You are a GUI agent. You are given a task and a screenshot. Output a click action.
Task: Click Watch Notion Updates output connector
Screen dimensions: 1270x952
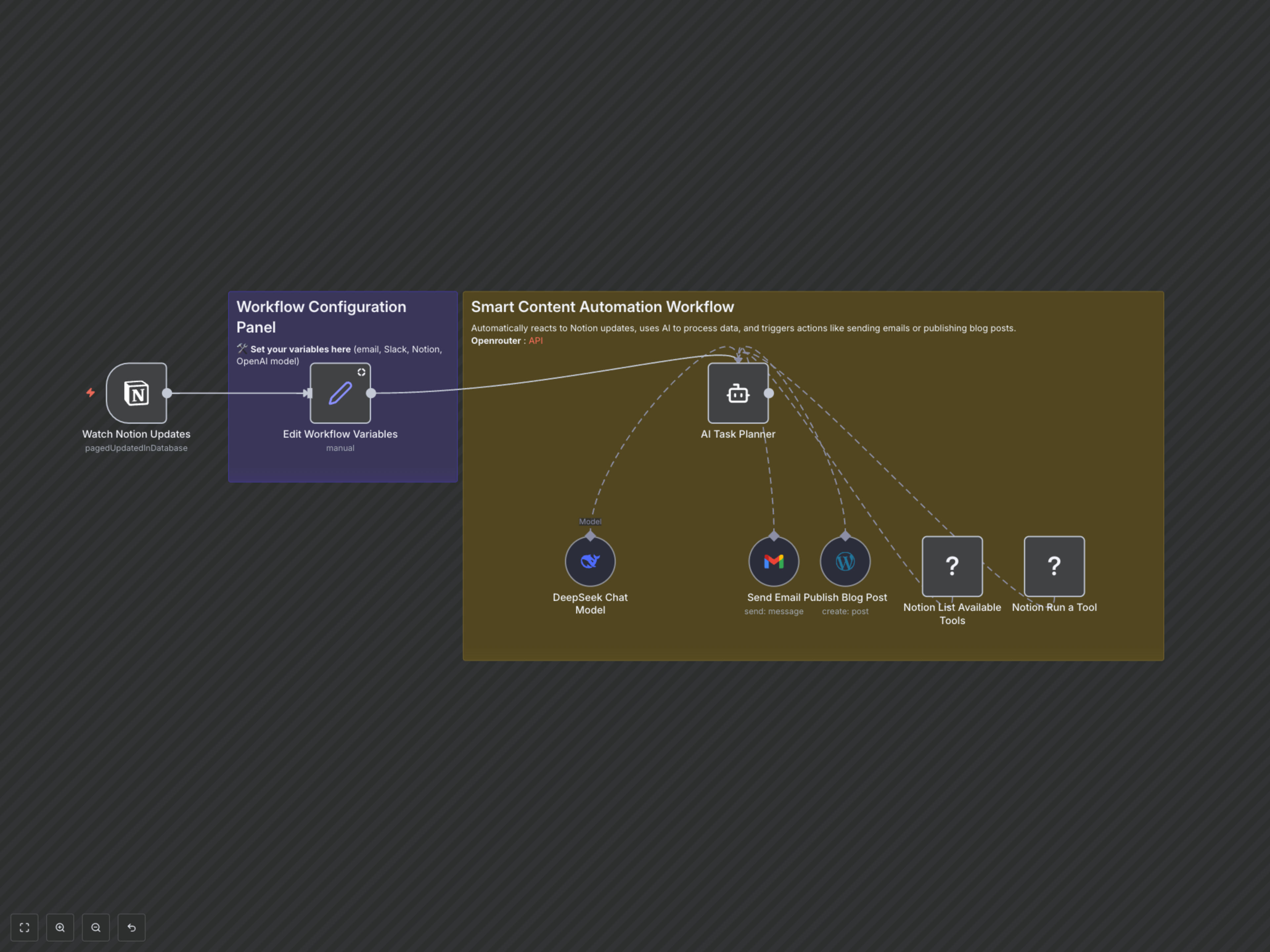pos(167,393)
